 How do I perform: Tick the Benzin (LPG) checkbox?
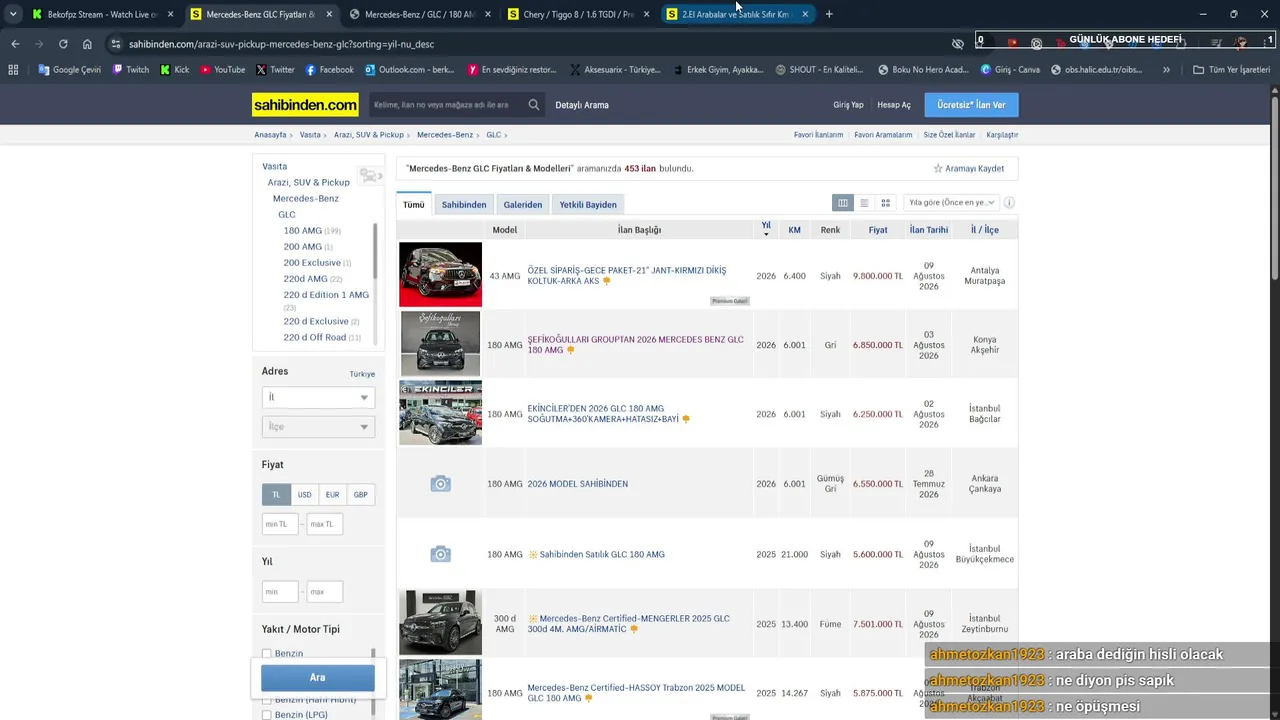click(267, 715)
